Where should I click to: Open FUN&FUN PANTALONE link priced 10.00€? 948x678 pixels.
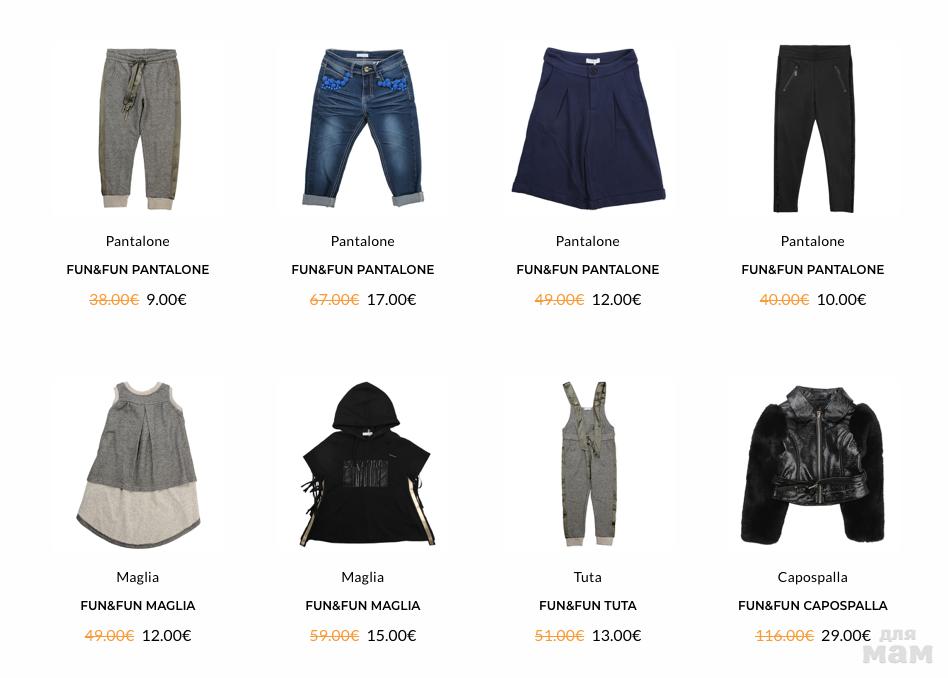(813, 270)
